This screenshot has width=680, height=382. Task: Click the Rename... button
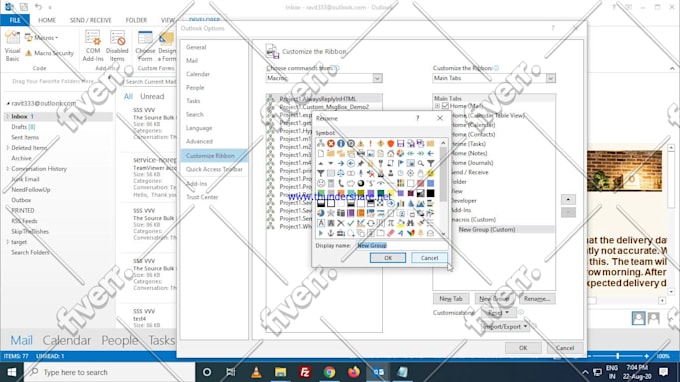(x=537, y=299)
